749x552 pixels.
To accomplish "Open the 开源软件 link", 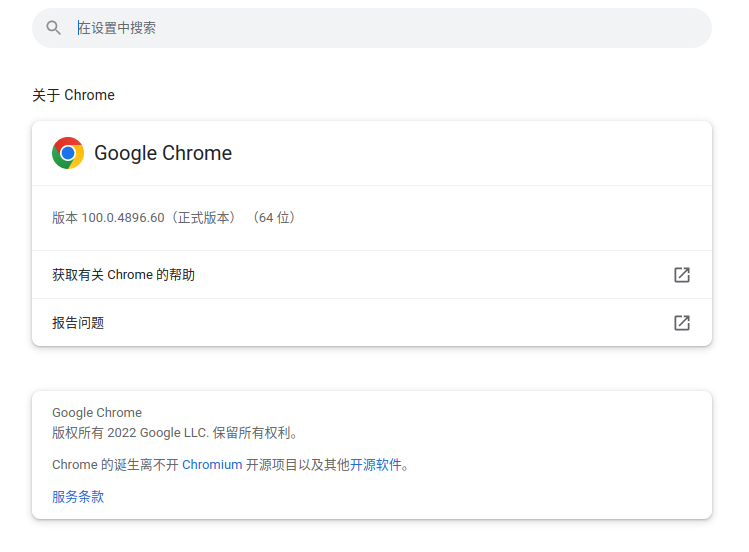I will coord(376,465).
